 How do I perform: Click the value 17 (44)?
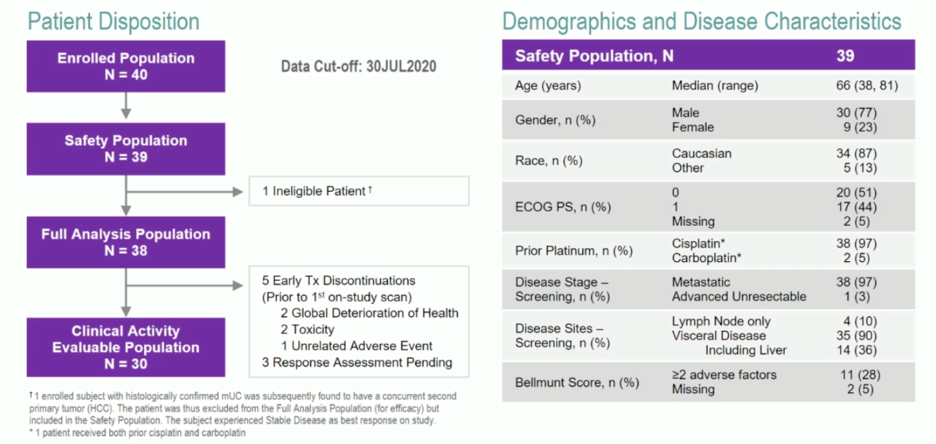point(857,207)
